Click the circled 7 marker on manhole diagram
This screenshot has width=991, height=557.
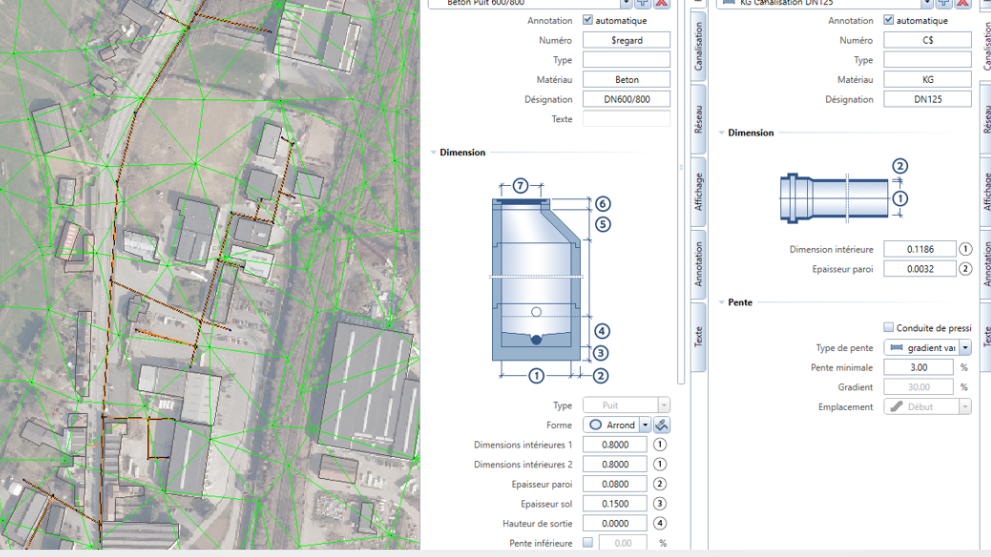tap(519, 186)
